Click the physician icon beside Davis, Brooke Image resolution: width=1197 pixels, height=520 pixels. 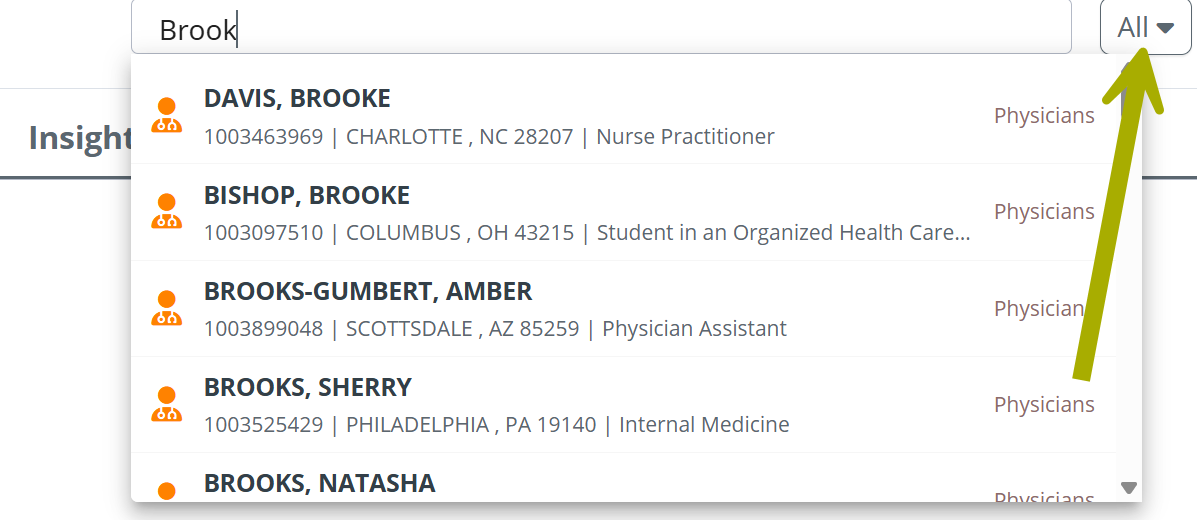[167, 116]
